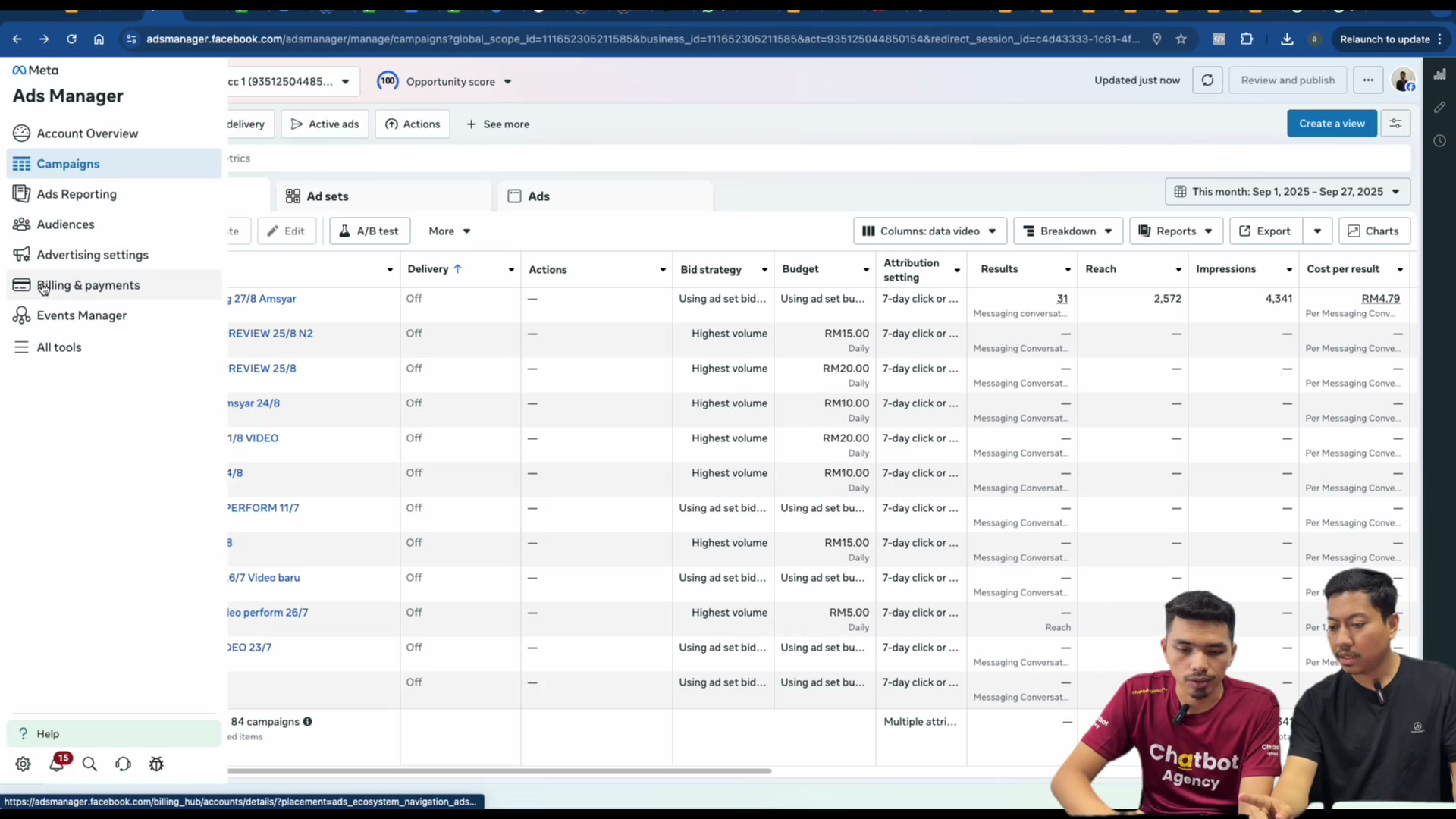Go to Account Overview in sidebar
Viewport: 1456px width, 819px height.
[x=114, y=133]
